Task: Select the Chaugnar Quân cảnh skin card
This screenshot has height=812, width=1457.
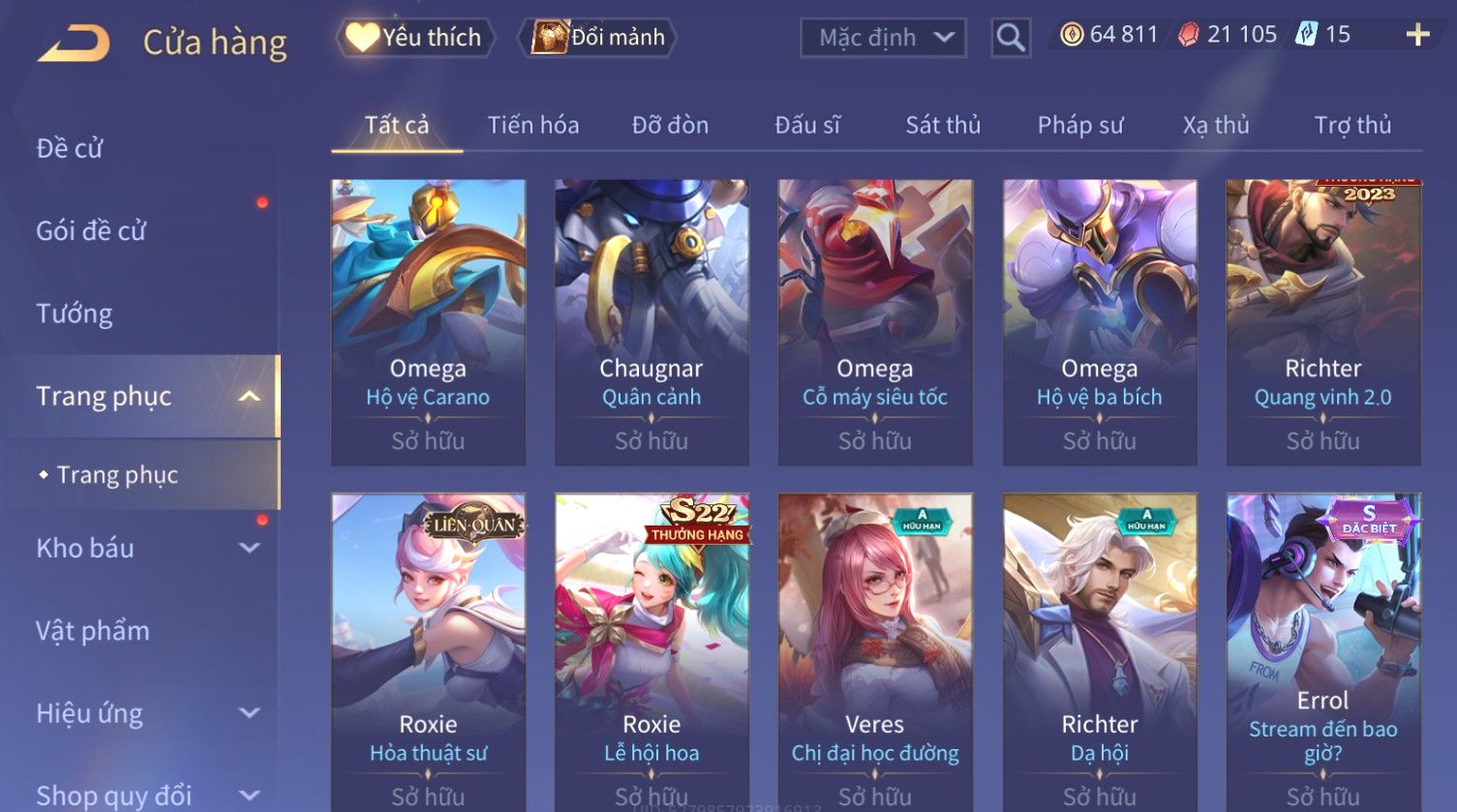Action: click(652, 322)
